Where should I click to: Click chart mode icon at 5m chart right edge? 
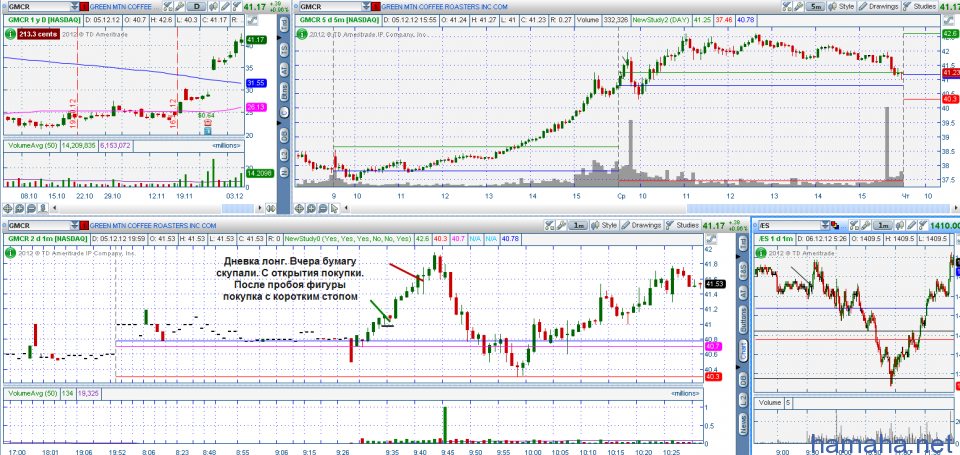[x=946, y=20]
